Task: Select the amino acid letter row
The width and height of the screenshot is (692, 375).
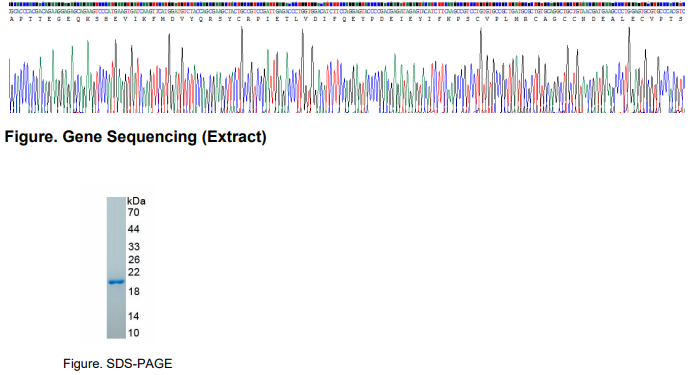Action: [347, 19]
